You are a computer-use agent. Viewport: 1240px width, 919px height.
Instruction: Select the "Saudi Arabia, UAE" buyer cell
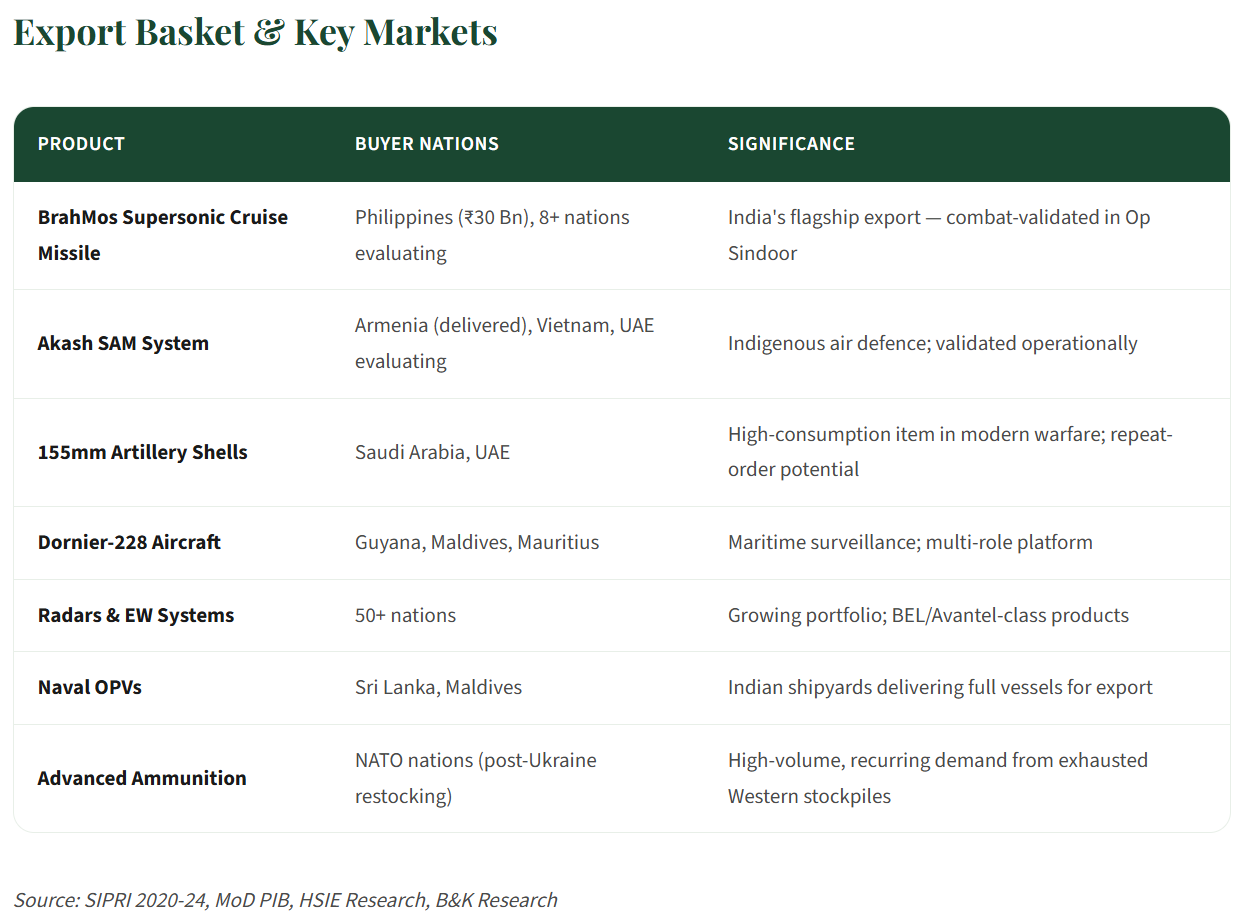tap(432, 452)
